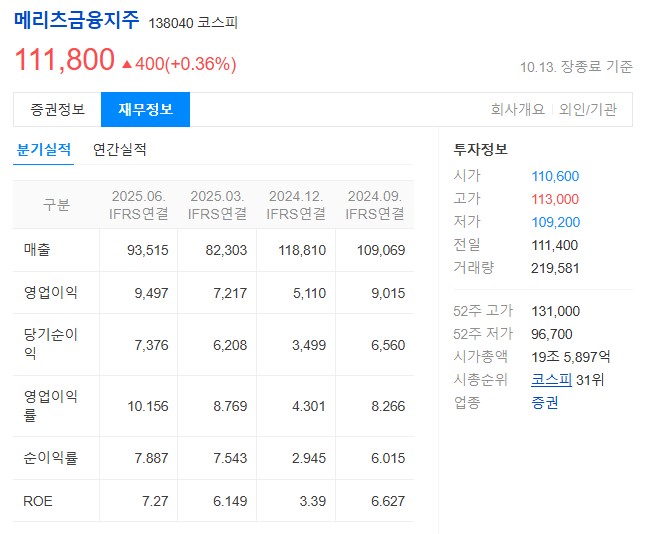Click the 순이익률 value 6.015

(388, 458)
